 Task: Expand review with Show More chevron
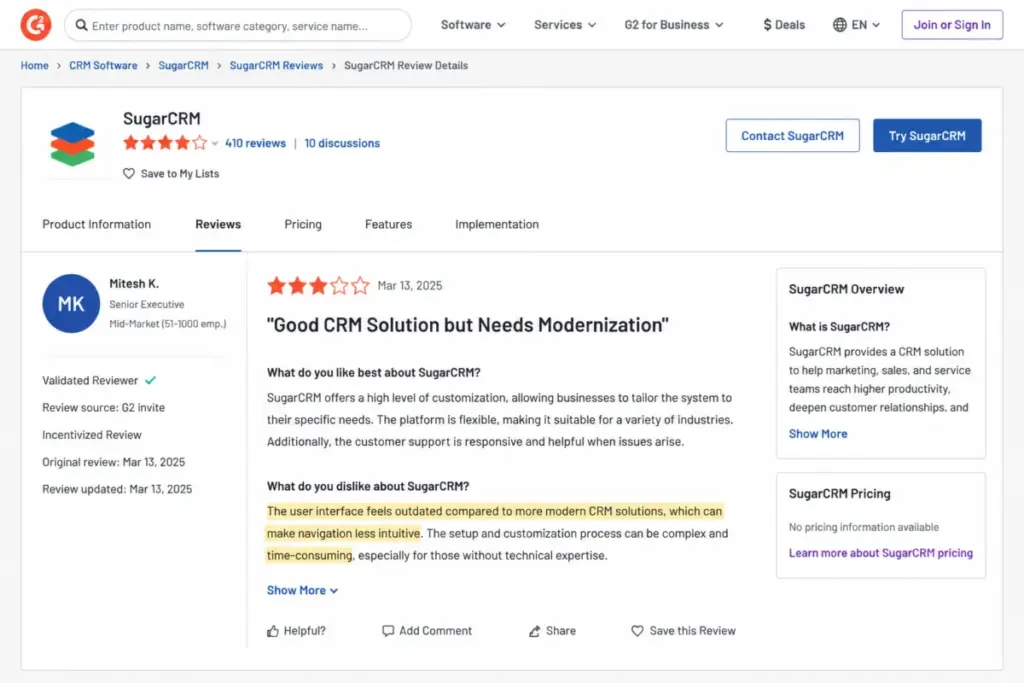click(x=302, y=590)
